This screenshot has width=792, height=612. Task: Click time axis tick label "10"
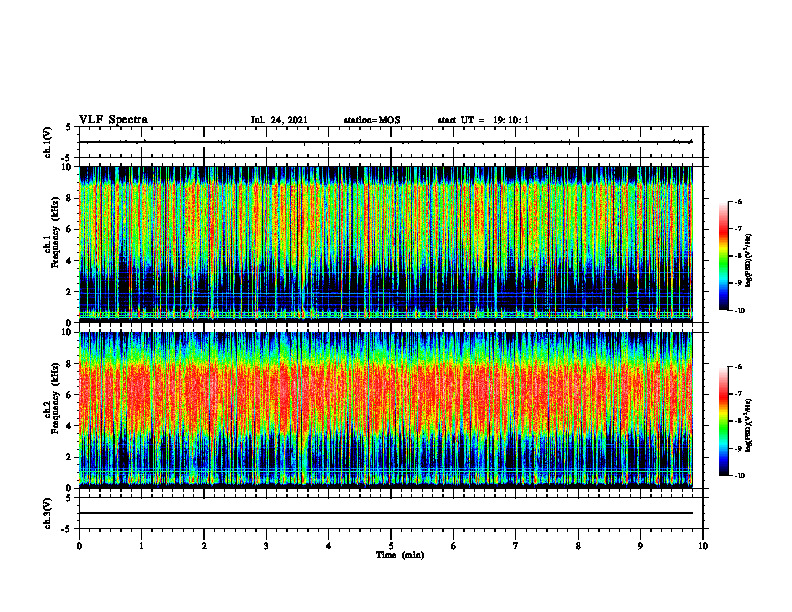[x=703, y=546]
